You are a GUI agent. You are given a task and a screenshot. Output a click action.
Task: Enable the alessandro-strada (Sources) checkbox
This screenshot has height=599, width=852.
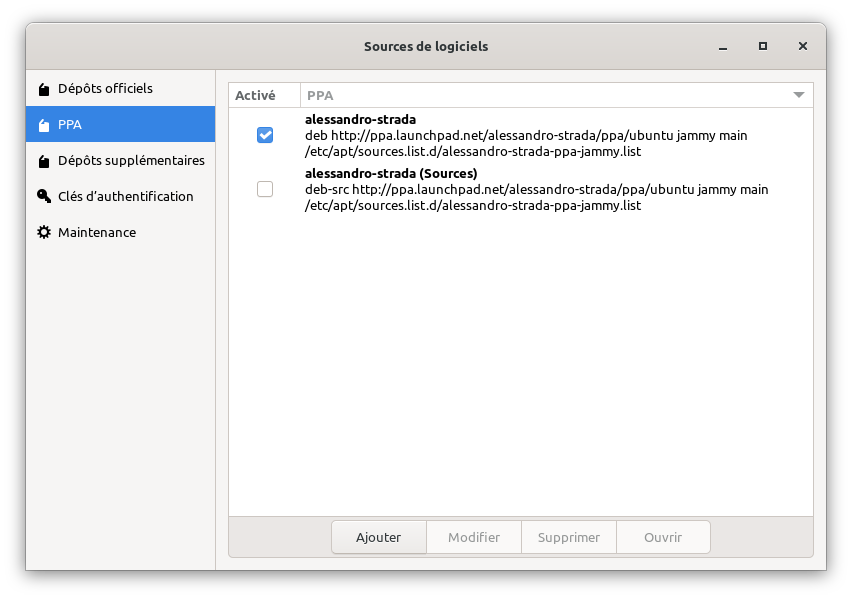pos(265,189)
